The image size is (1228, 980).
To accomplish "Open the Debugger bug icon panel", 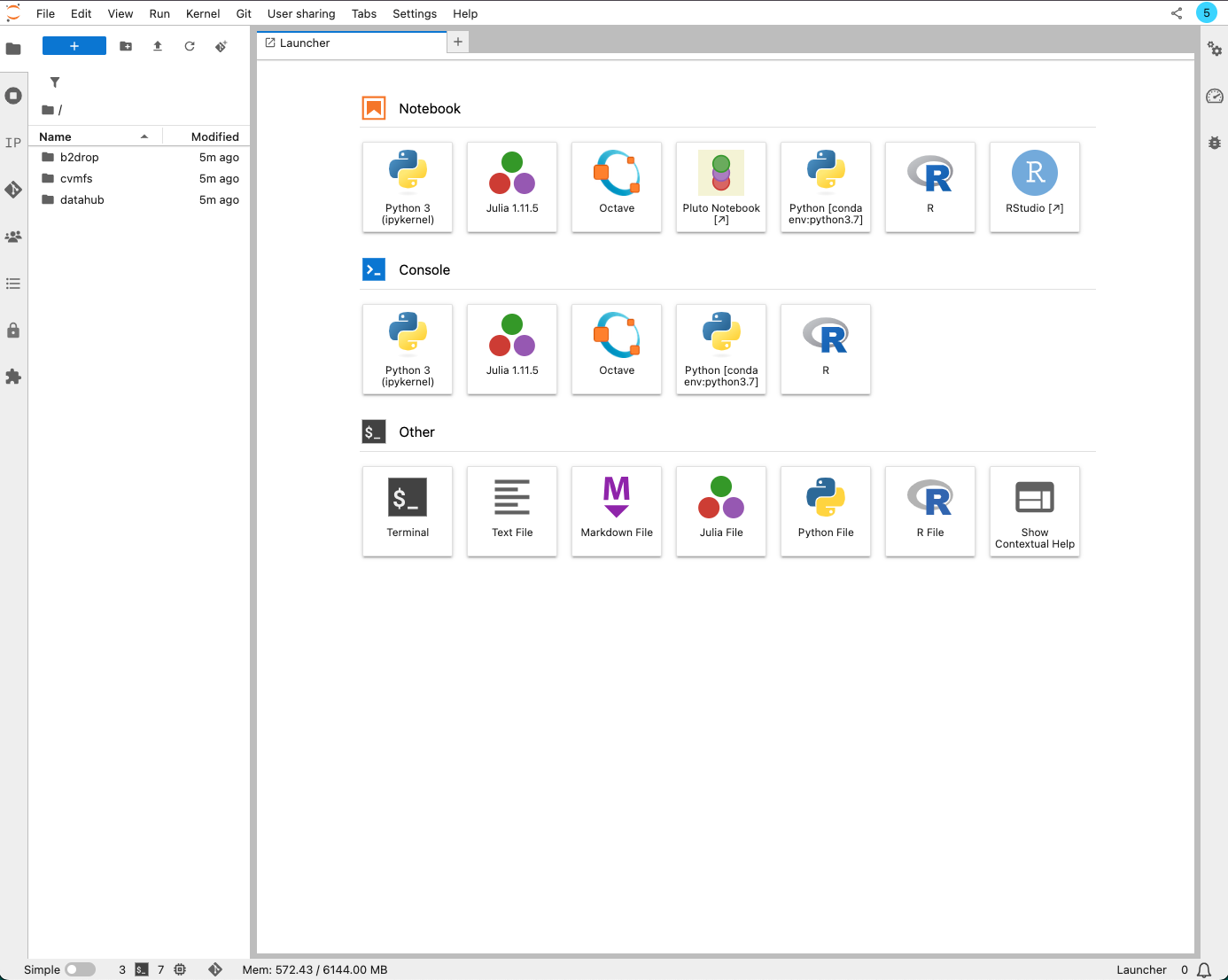I will (1215, 143).
